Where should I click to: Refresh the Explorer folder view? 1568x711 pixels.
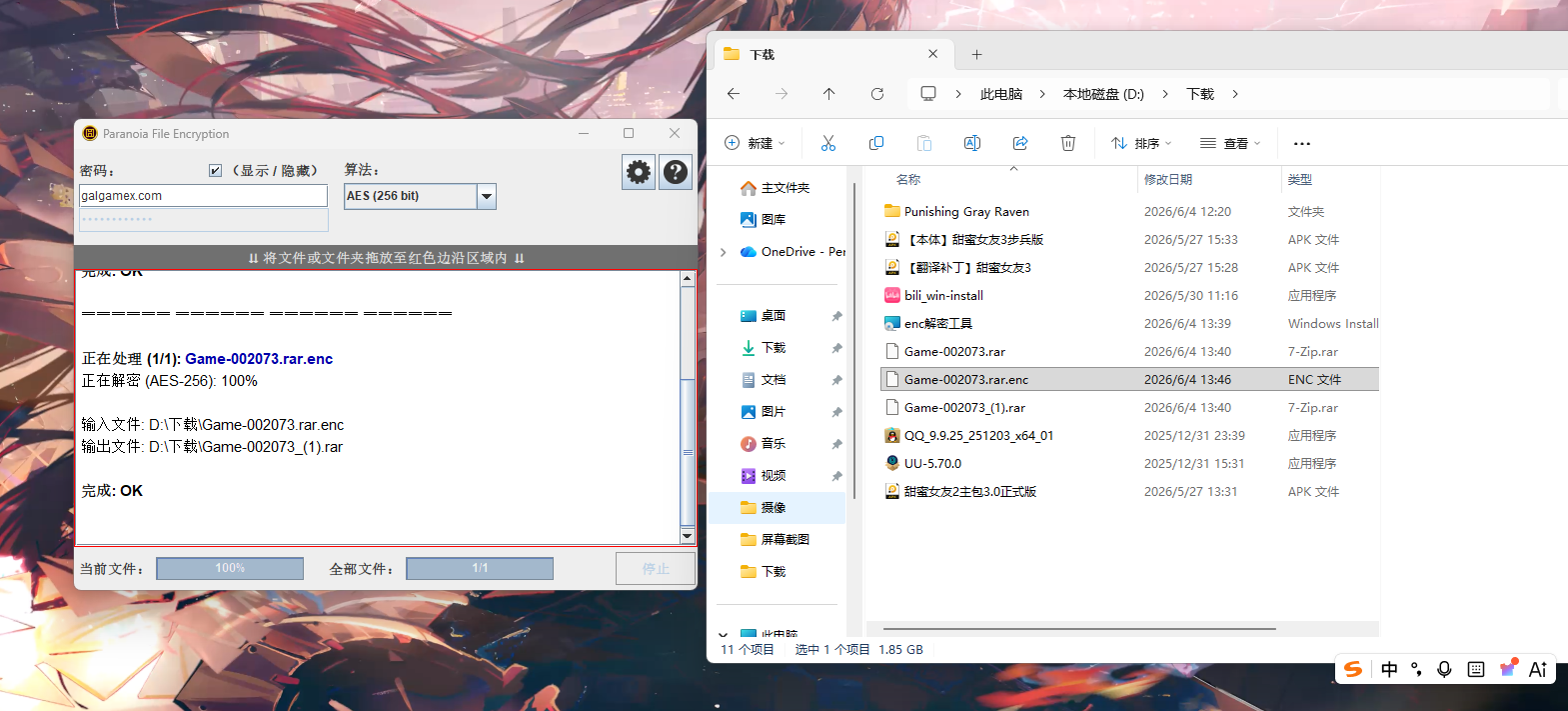click(x=877, y=94)
